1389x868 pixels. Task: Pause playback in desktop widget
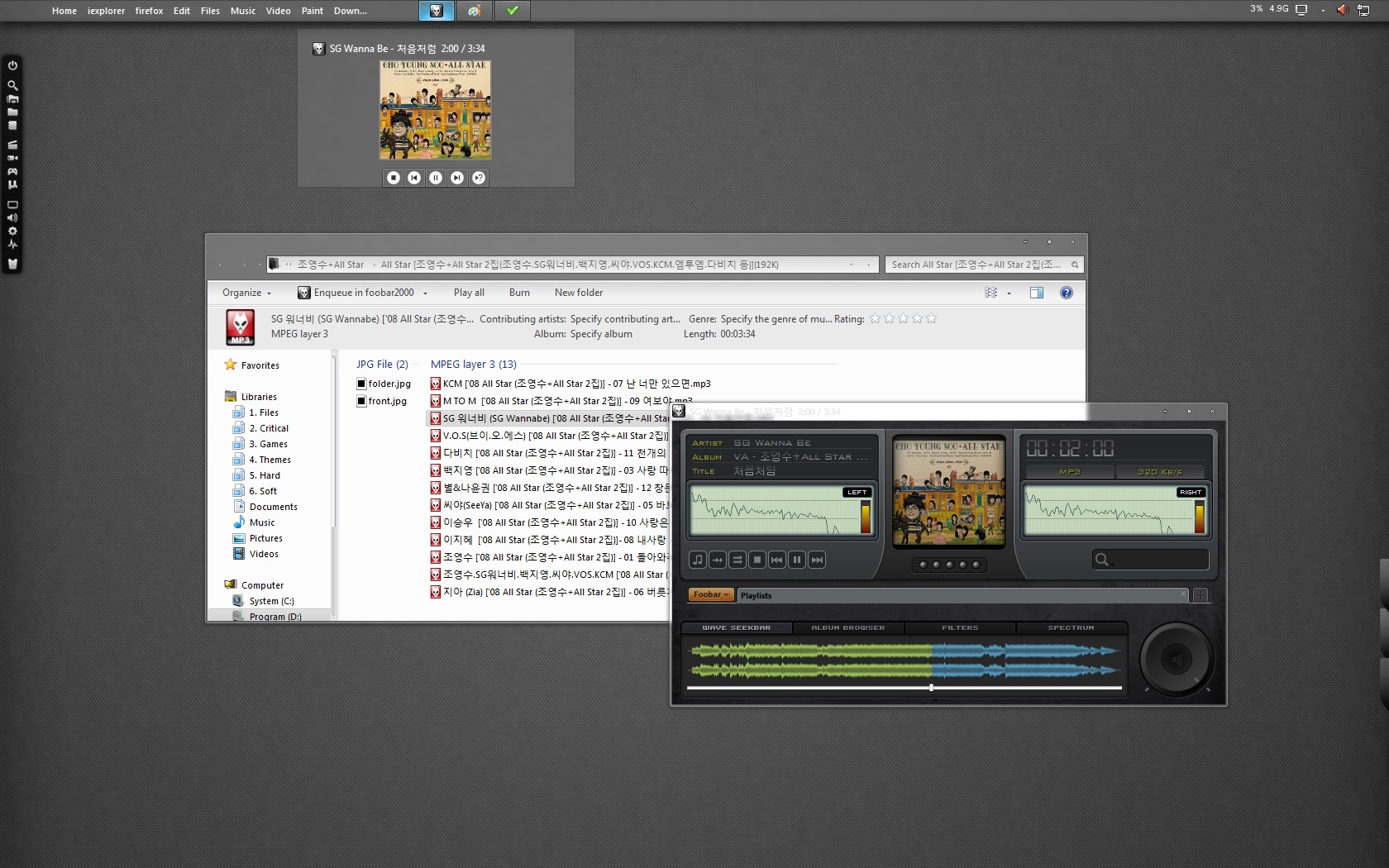coord(436,178)
